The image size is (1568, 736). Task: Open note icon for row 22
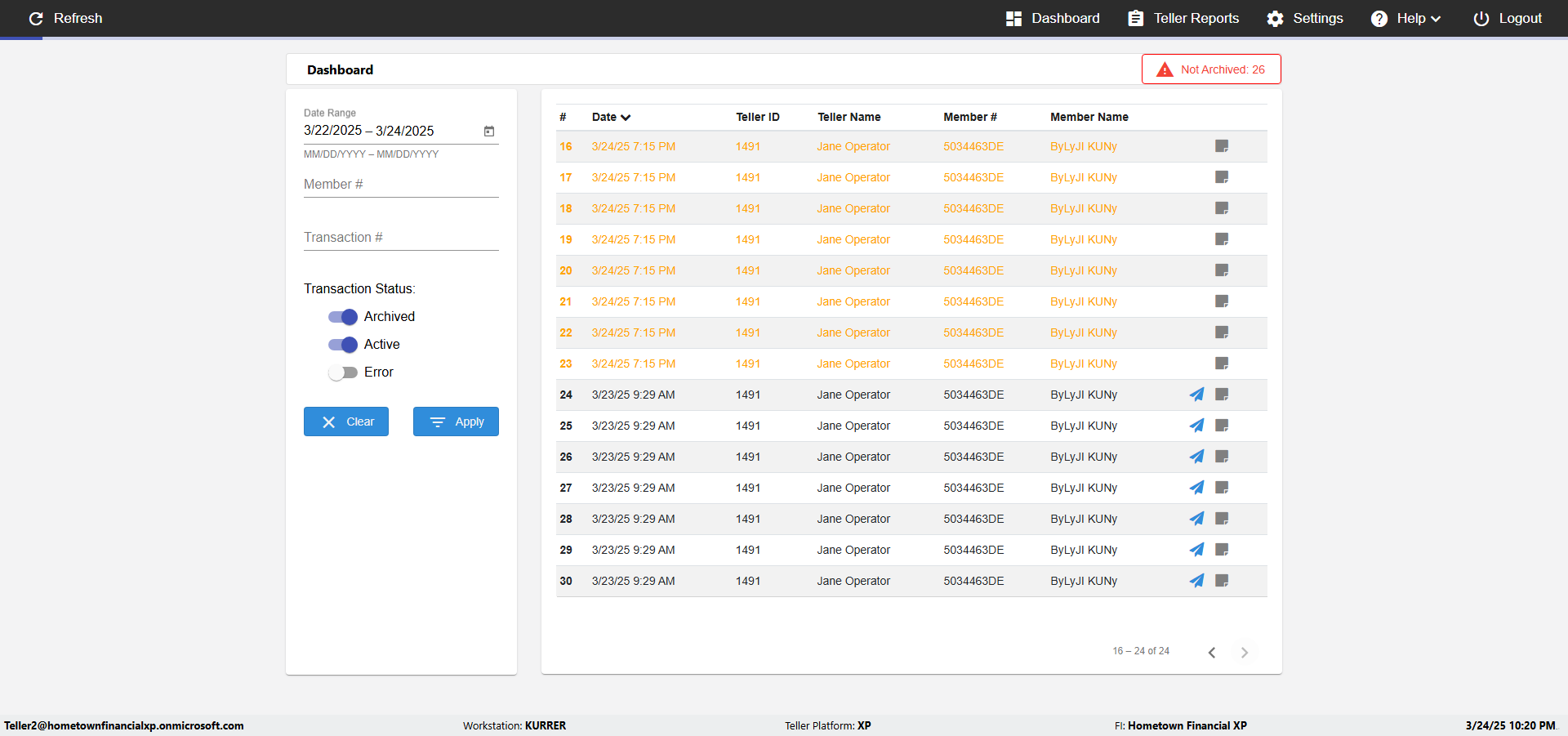click(1222, 332)
